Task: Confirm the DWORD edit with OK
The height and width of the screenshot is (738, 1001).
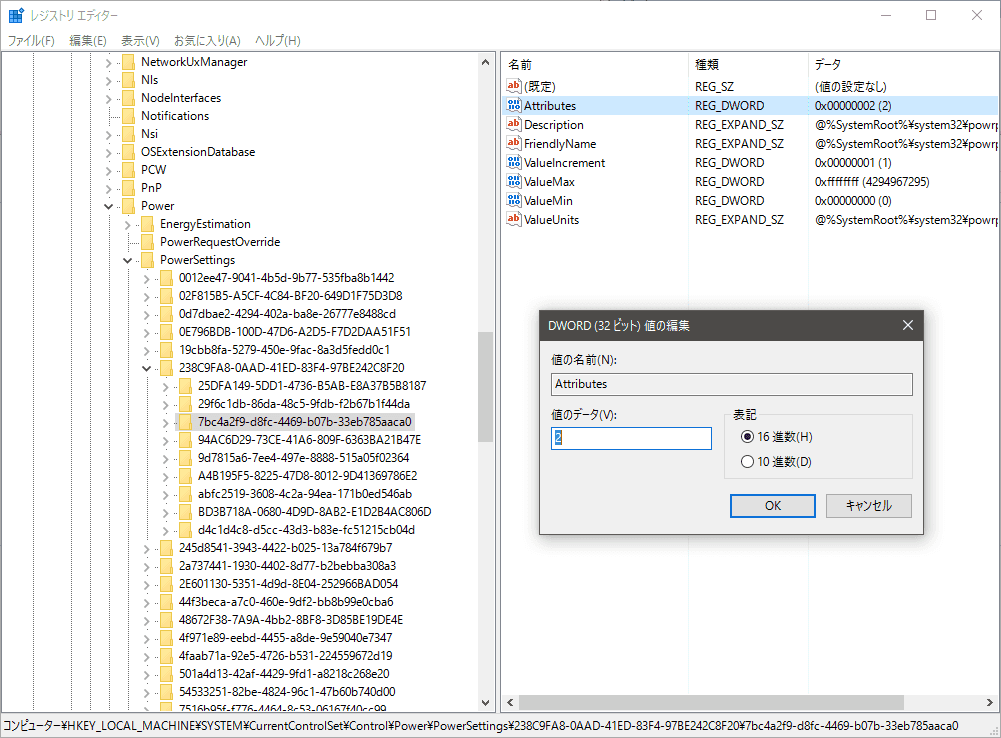Action: (772, 506)
